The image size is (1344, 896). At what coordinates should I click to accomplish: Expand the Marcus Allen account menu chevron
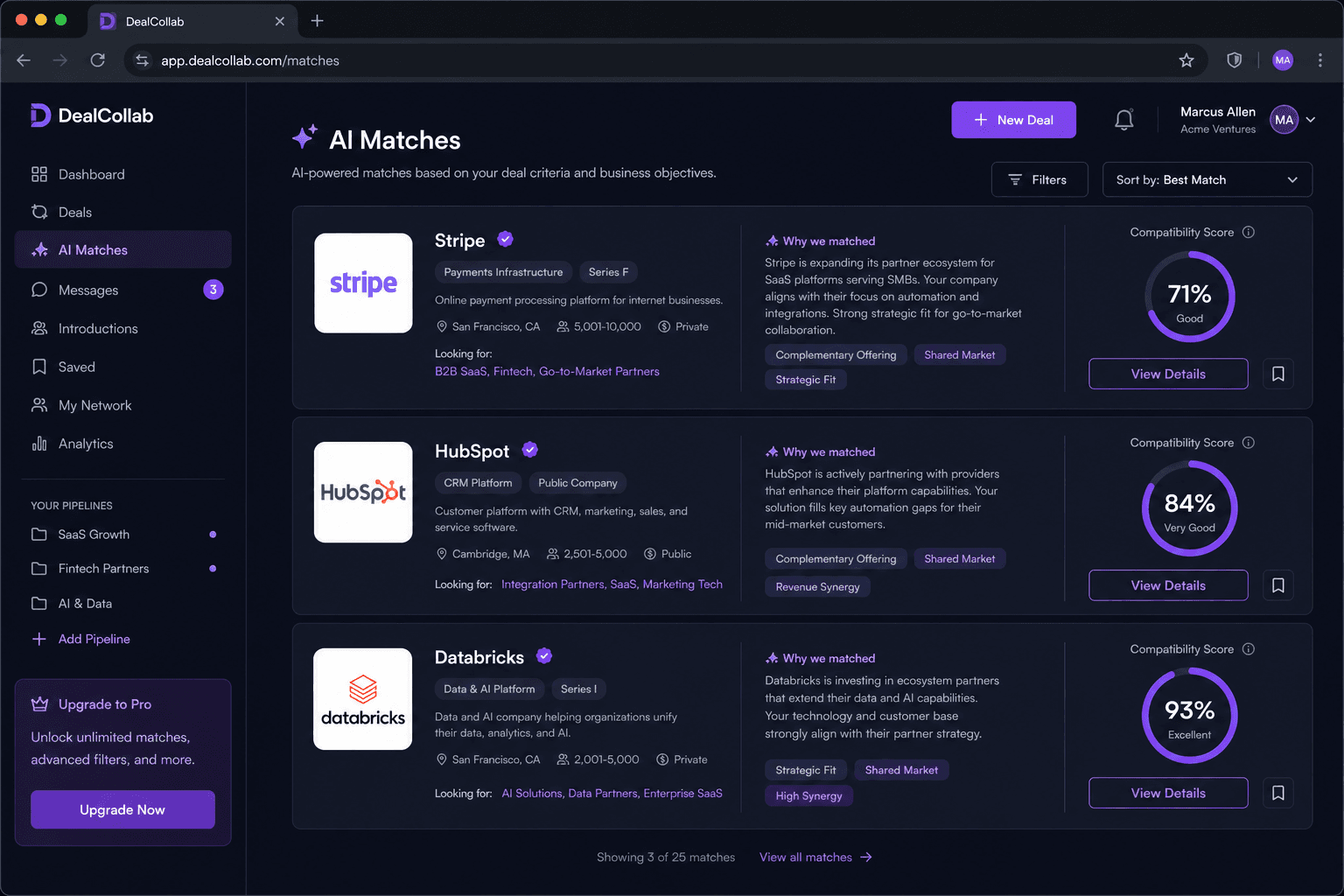click(1311, 120)
